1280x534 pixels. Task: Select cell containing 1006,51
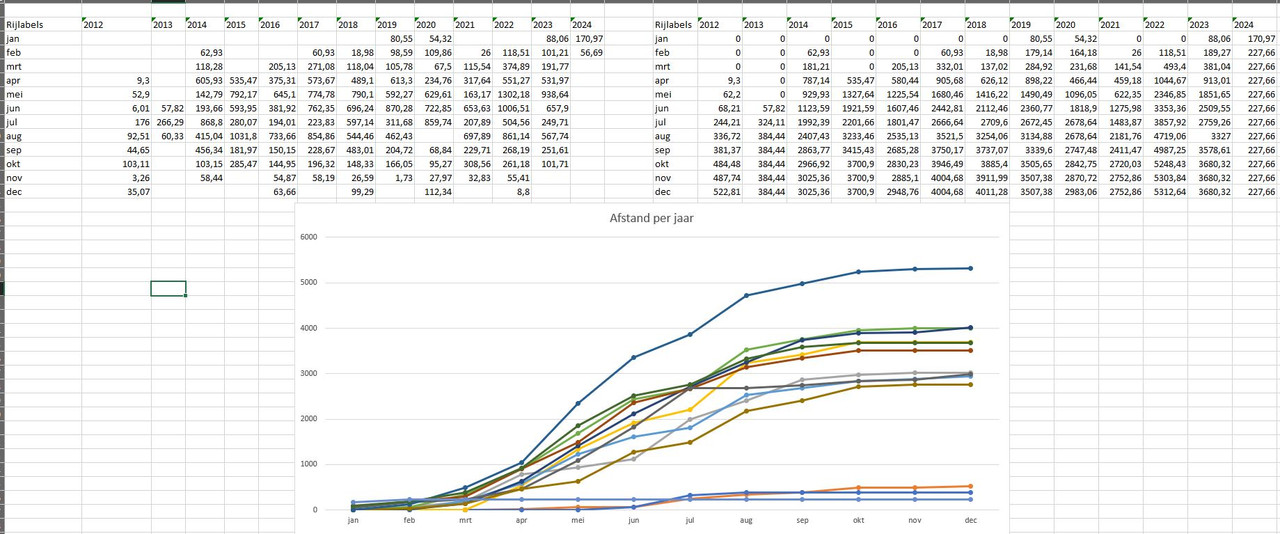tap(512, 107)
